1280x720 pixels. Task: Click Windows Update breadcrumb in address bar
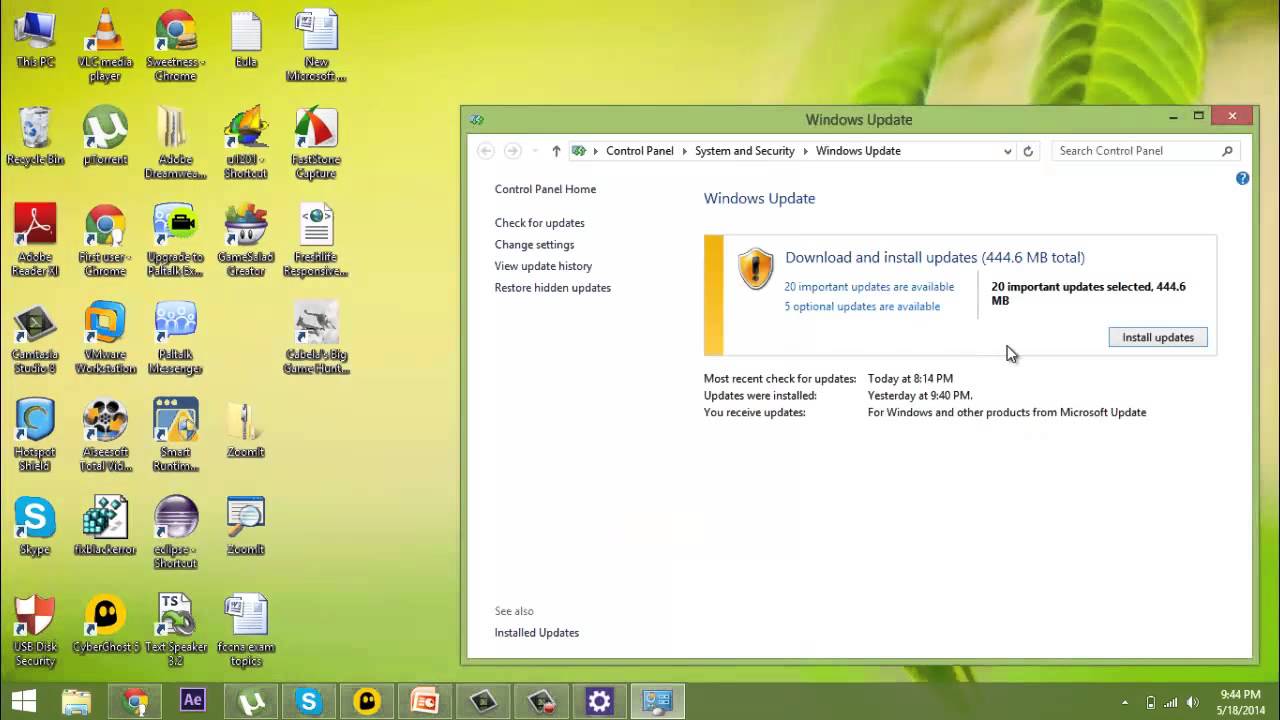(x=858, y=151)
